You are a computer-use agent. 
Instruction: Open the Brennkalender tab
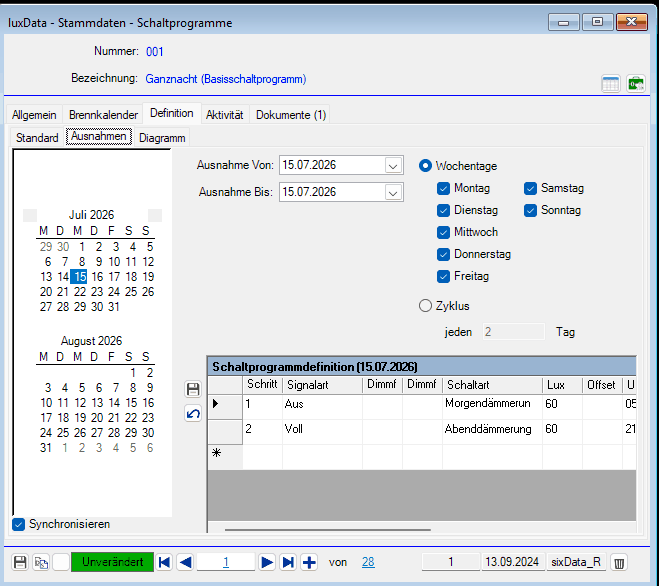point(103,115)
